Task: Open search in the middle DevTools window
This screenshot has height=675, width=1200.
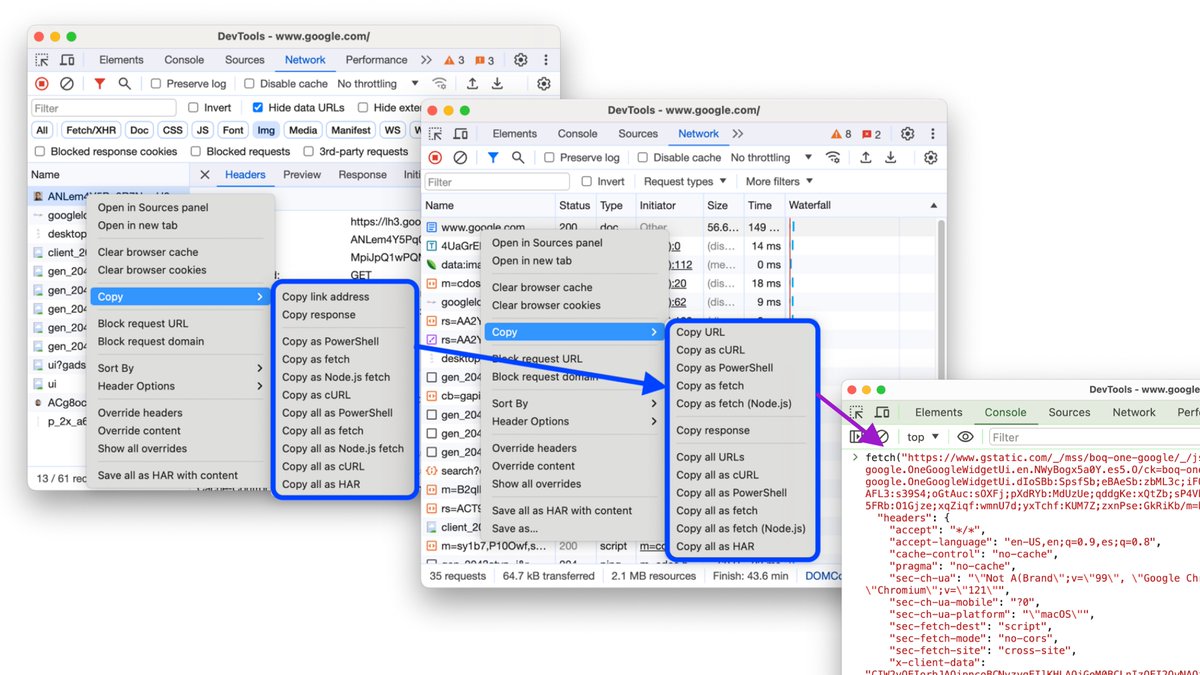Action: pos(518,158)
